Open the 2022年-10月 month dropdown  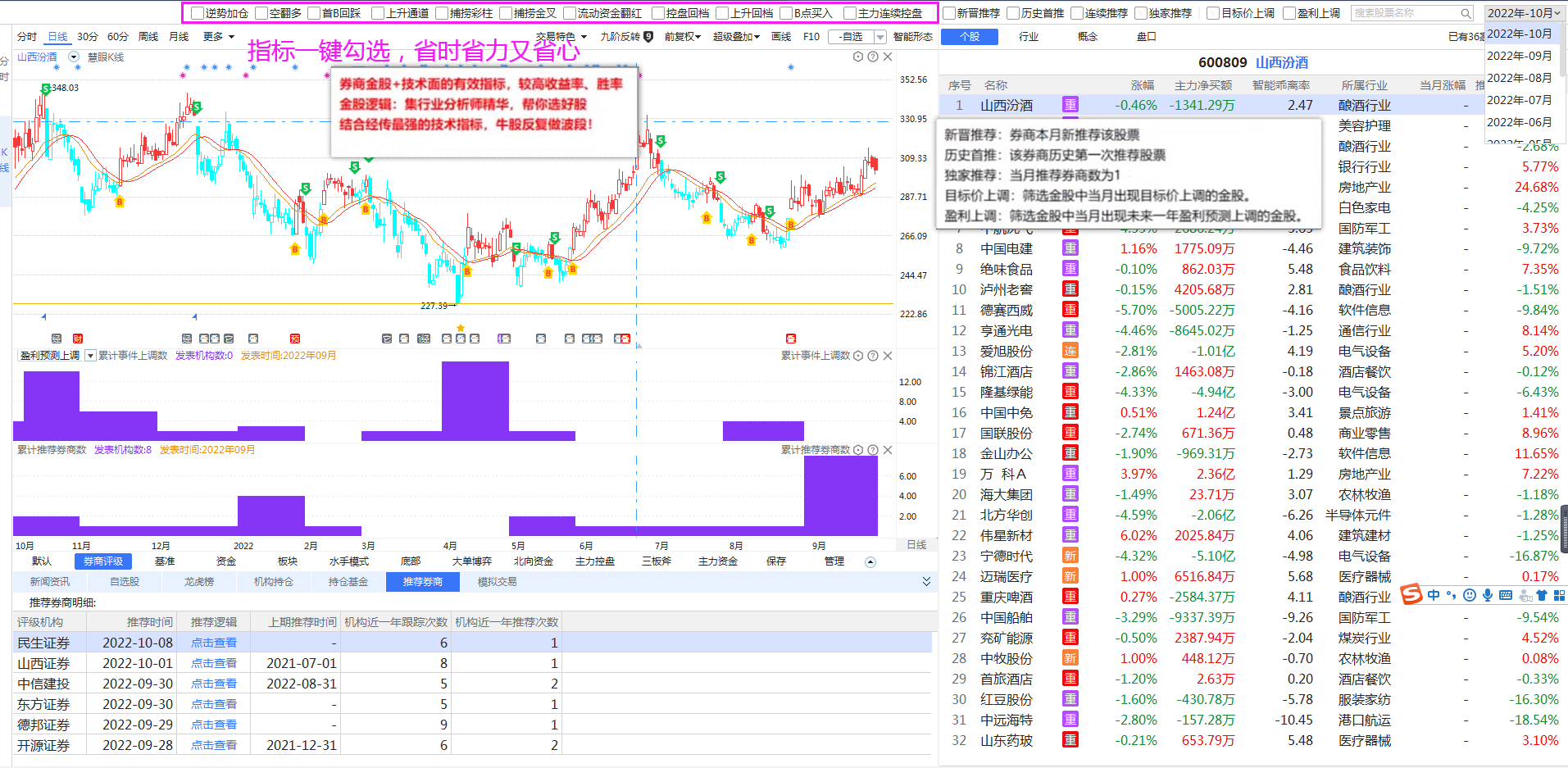[x=1525, y=13]
